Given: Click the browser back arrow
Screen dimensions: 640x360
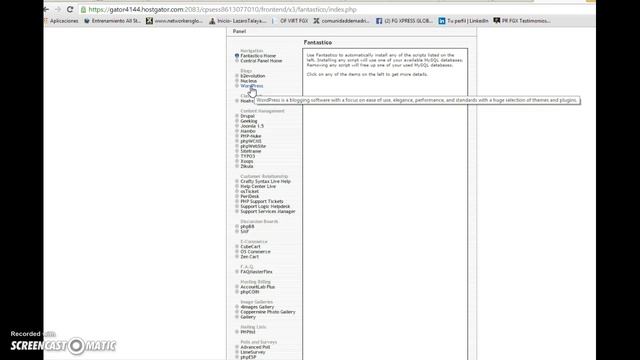Looking at the screenshot, I should (x=46, y=9).
